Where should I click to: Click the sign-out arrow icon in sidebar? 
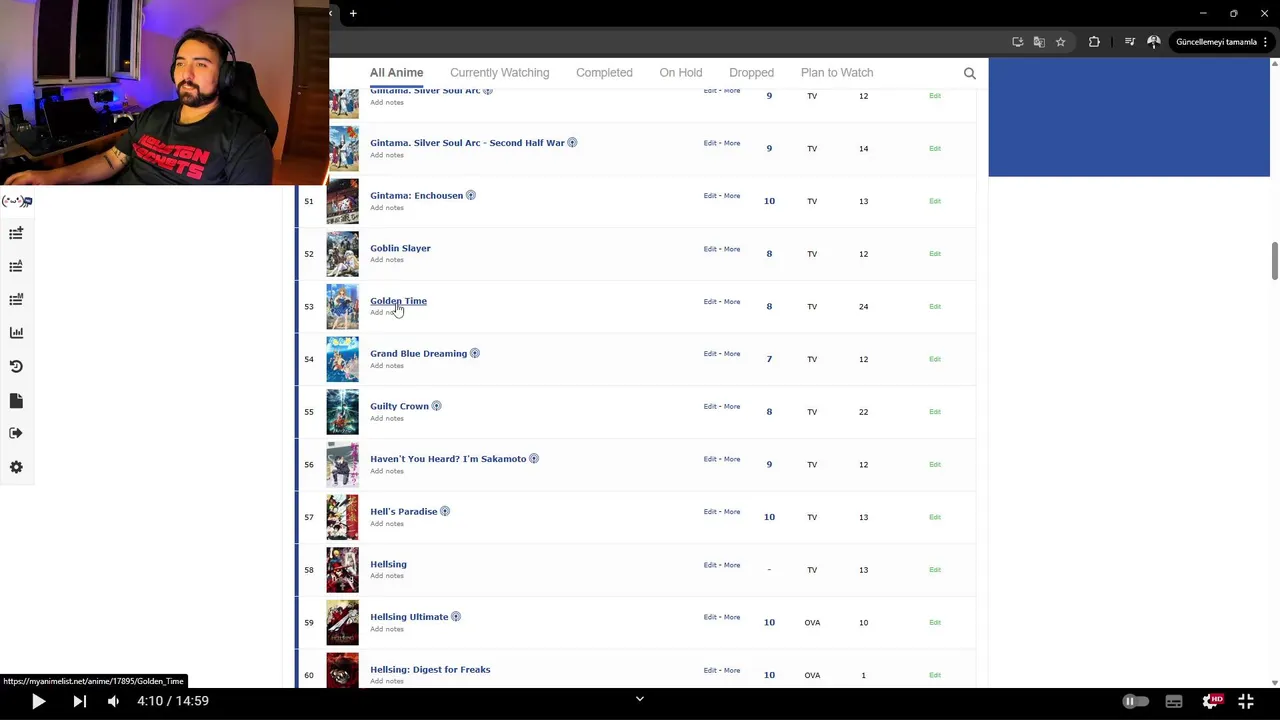click(x=16, y=433)
